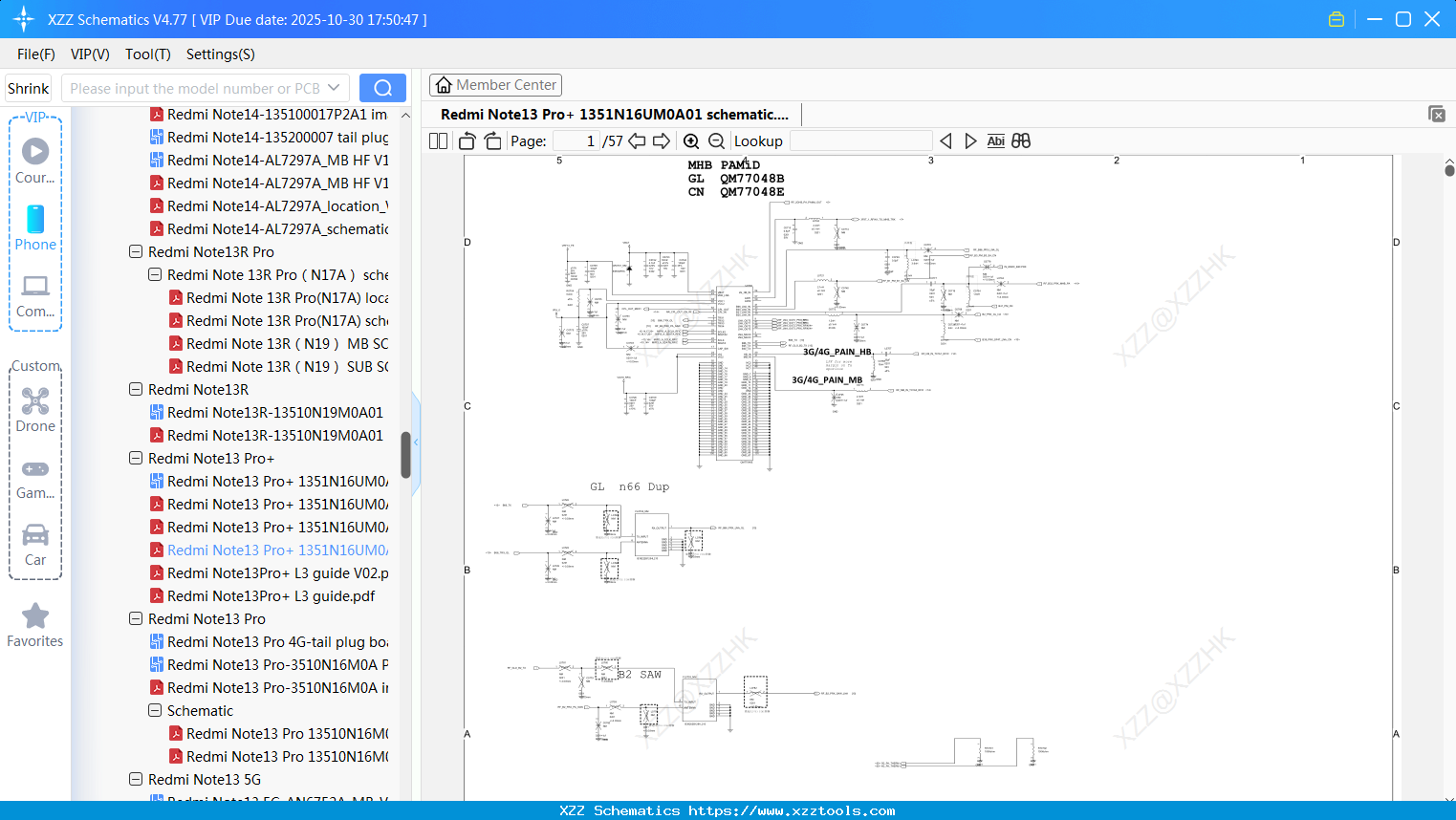Zoom in on the schematic page
Screen dimensions: 1456x820
tap(690, 140)
